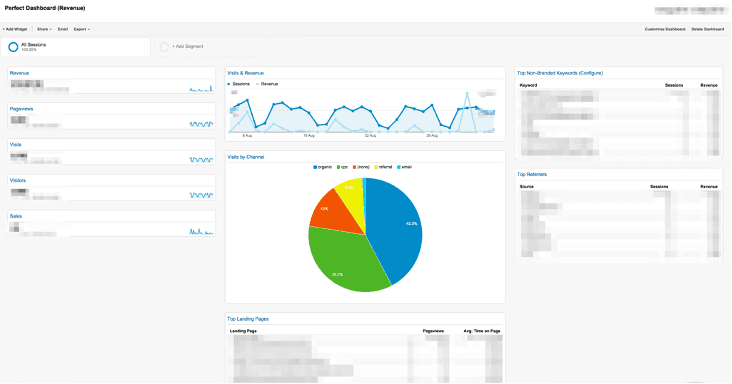
Task: Click the cpc legend swatch
Action: (x=338, y=167)
